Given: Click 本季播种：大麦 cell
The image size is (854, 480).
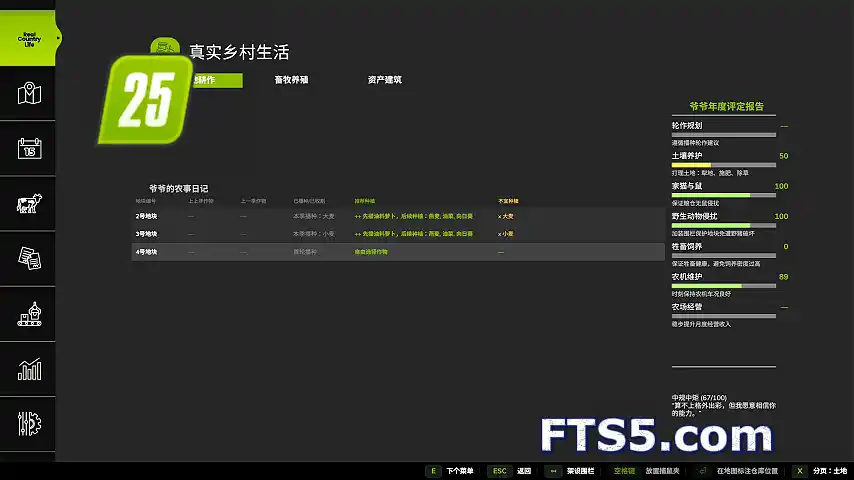Looking at the screenshot, I should tap(314, 216).
